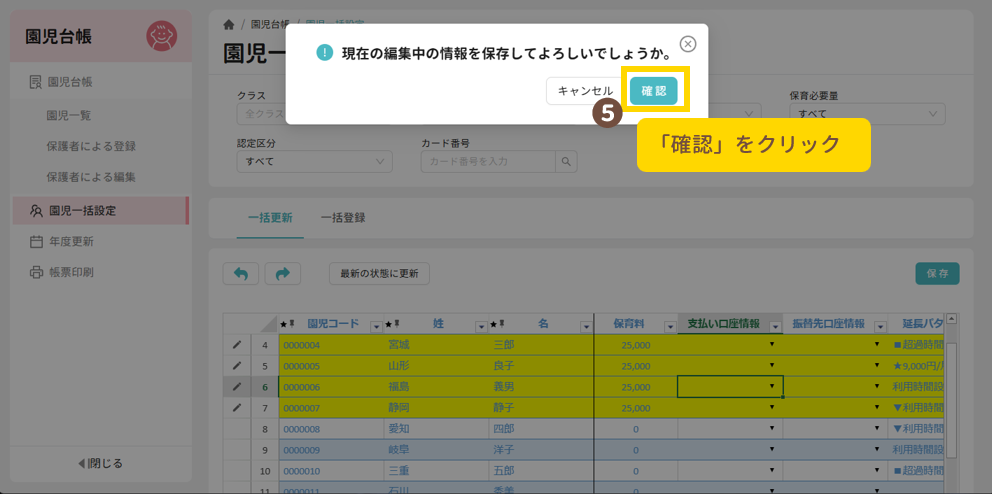Click the pencil edit icon for row 7
The height and width of the screenshot is (494, 992).
point(237,408)
